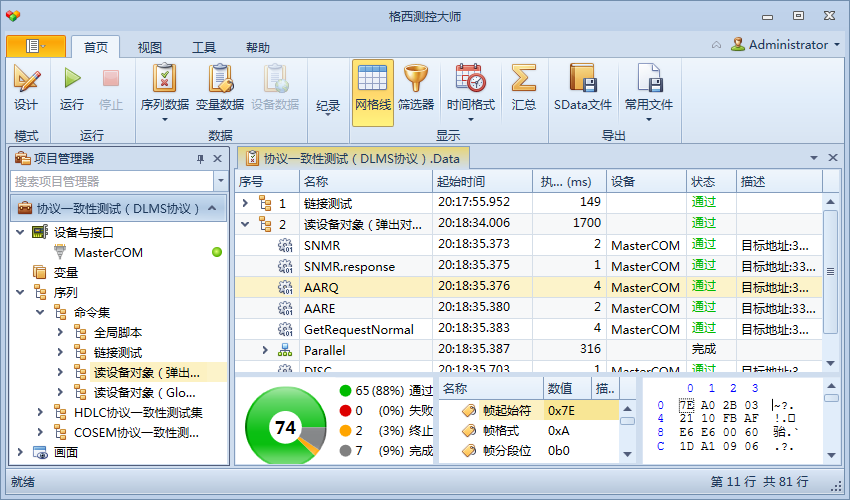
Task: Collapse result row 2 读设备对象
Action: pyautogui.click(x=245, y=224)
